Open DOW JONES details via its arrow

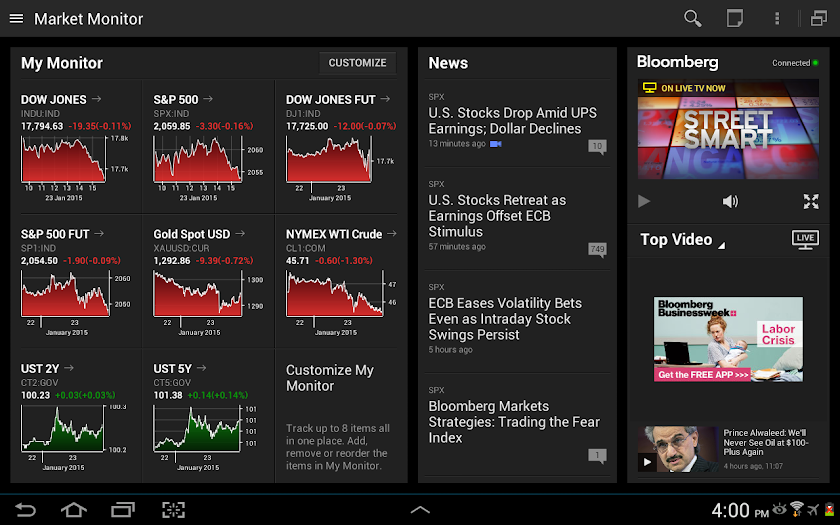tap(96, 99)
